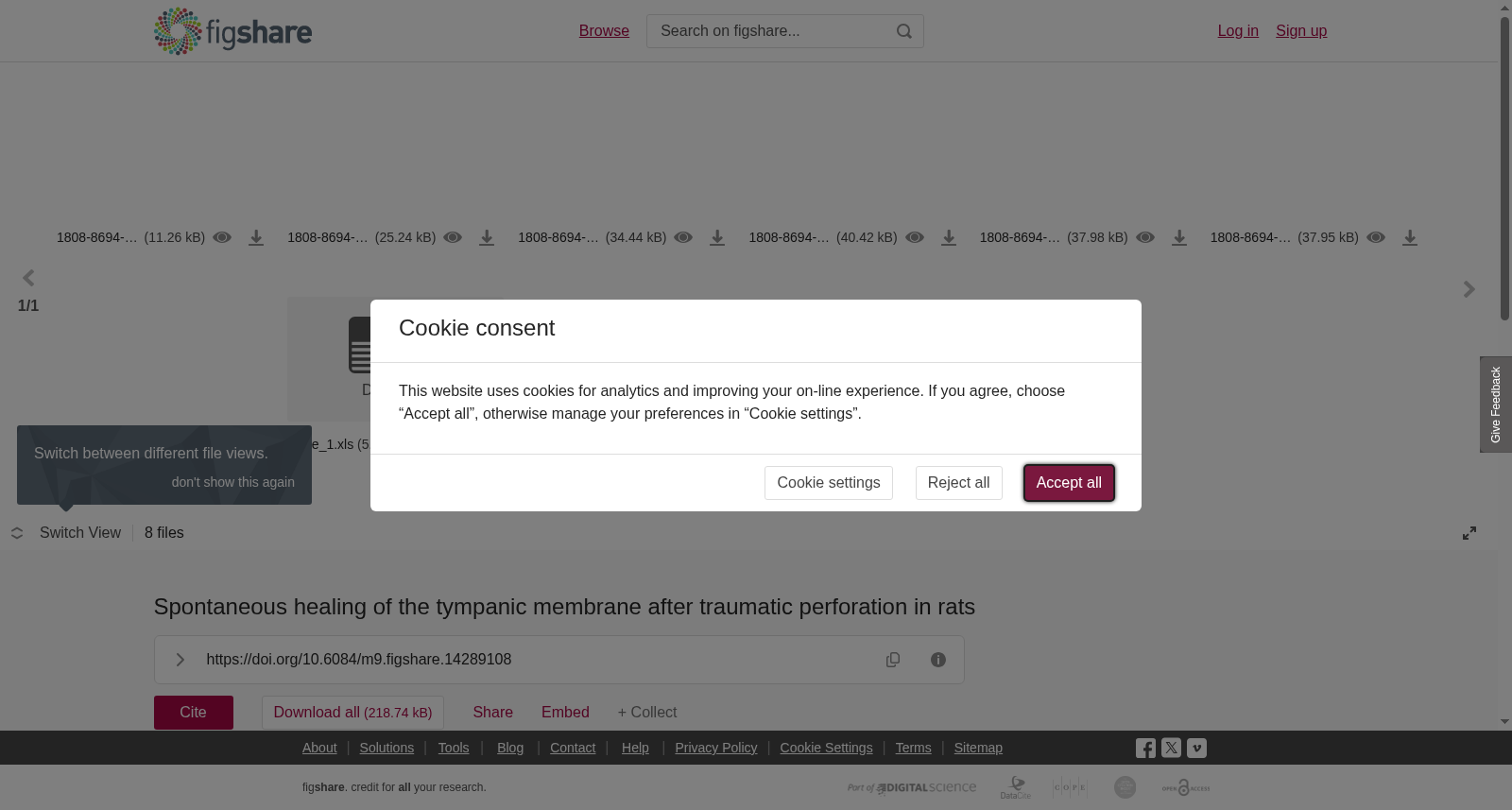The image size is (1512, 810).
Task: Click the Open Access logo
Action: [x=1186, y=787]
